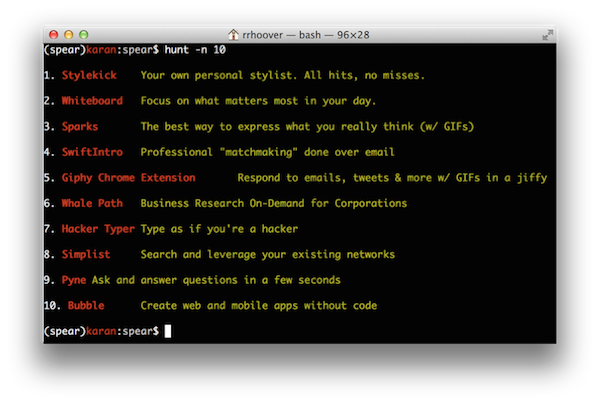Click the block cursor at bottom prompt
Screen dimensions: 600x404
click(168, 331)
